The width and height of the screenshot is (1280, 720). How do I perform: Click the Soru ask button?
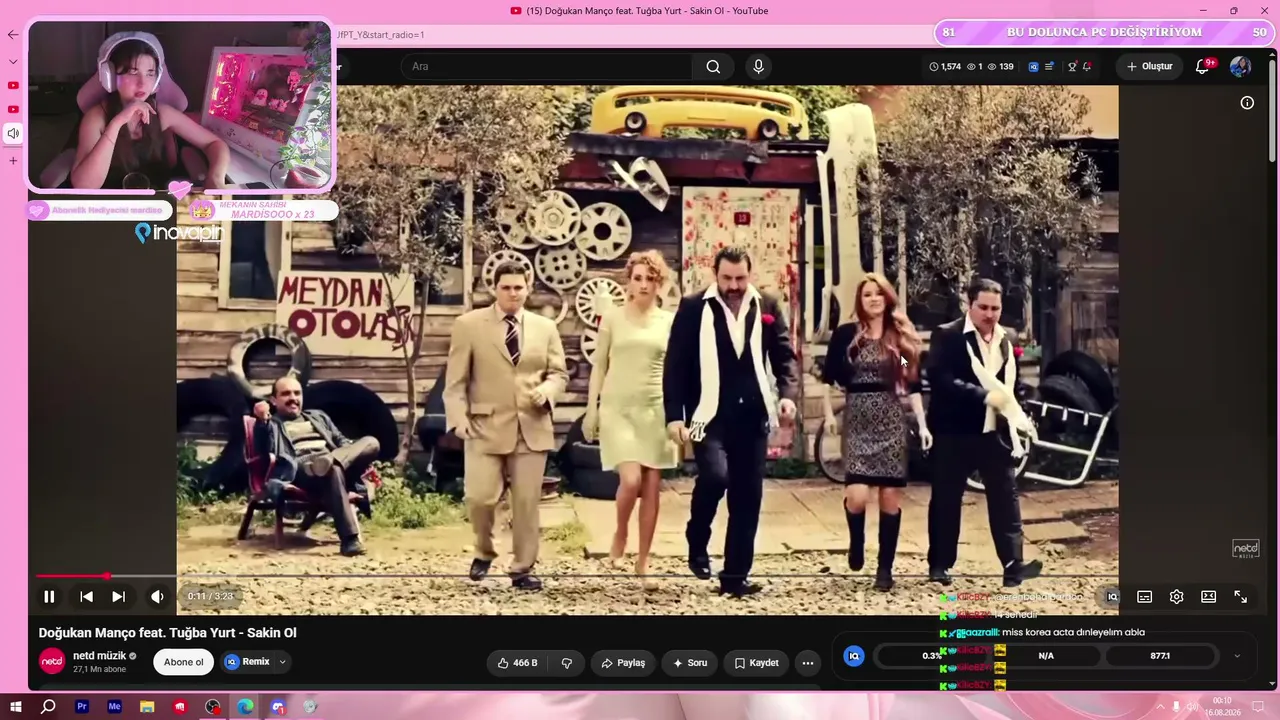pos(690,663)
